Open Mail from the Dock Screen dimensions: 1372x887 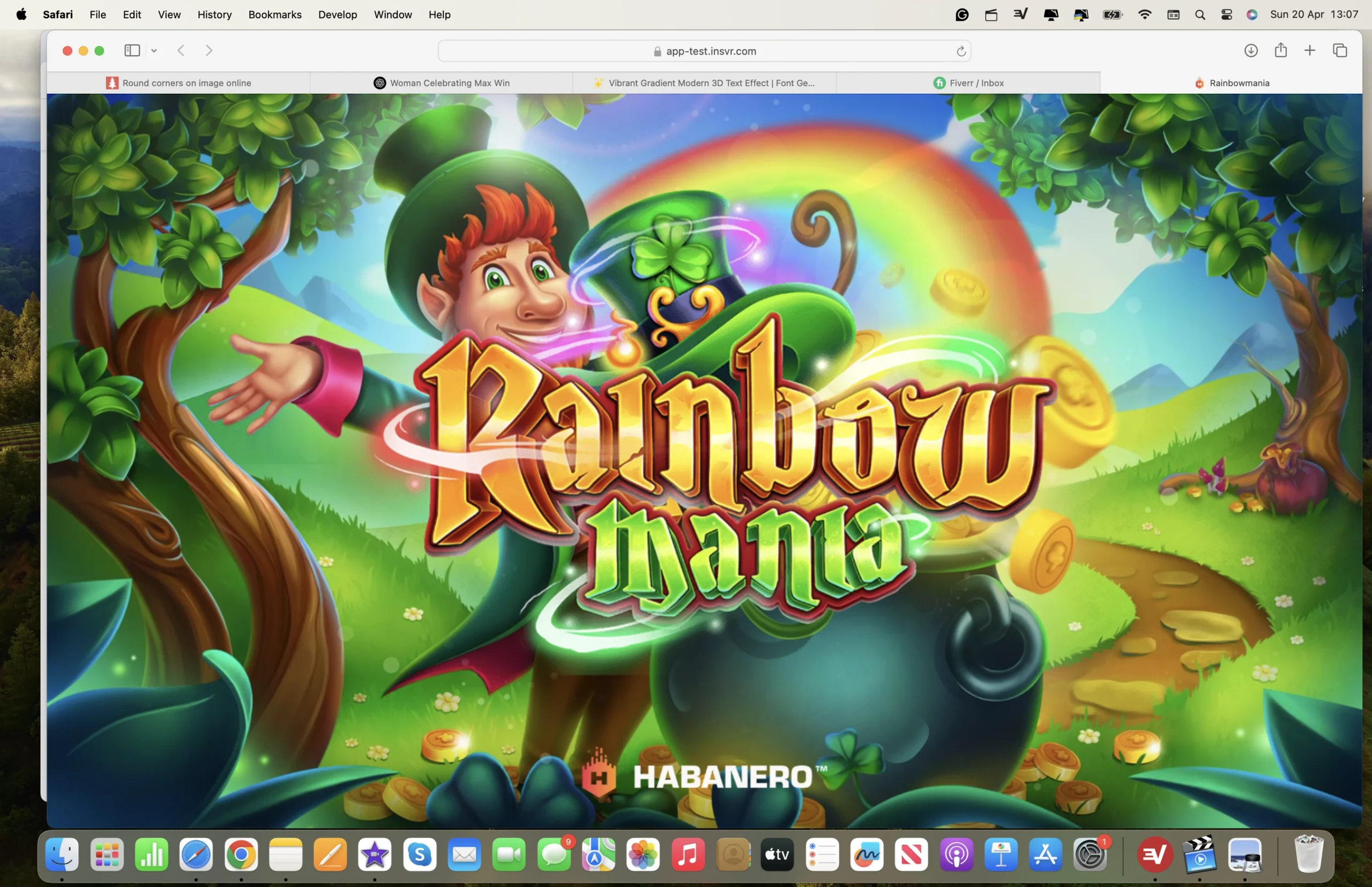[x=464, y=855]
